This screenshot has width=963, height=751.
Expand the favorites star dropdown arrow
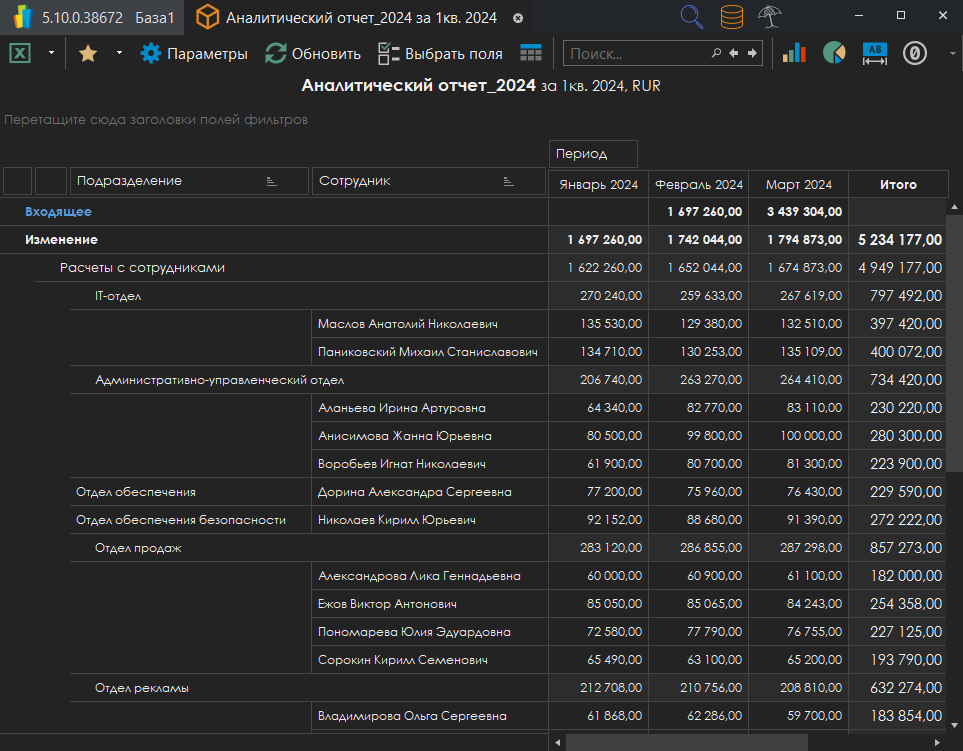tap(119, 54)
